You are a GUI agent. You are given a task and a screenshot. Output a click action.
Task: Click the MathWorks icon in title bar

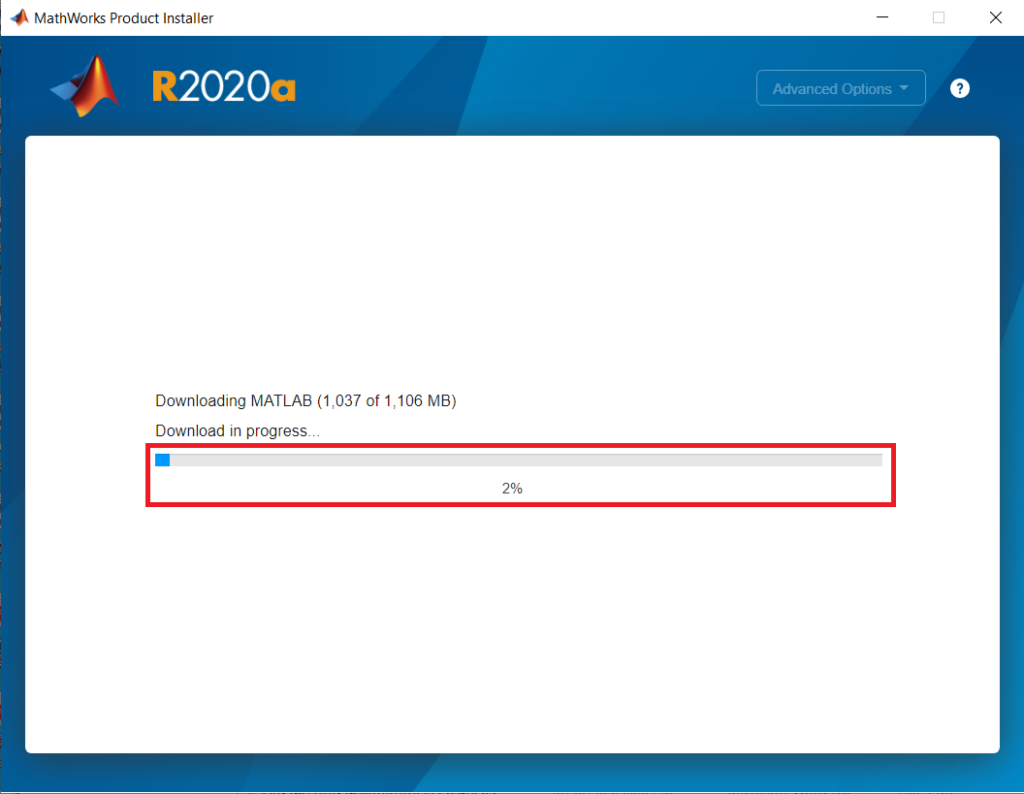point(19,18)
